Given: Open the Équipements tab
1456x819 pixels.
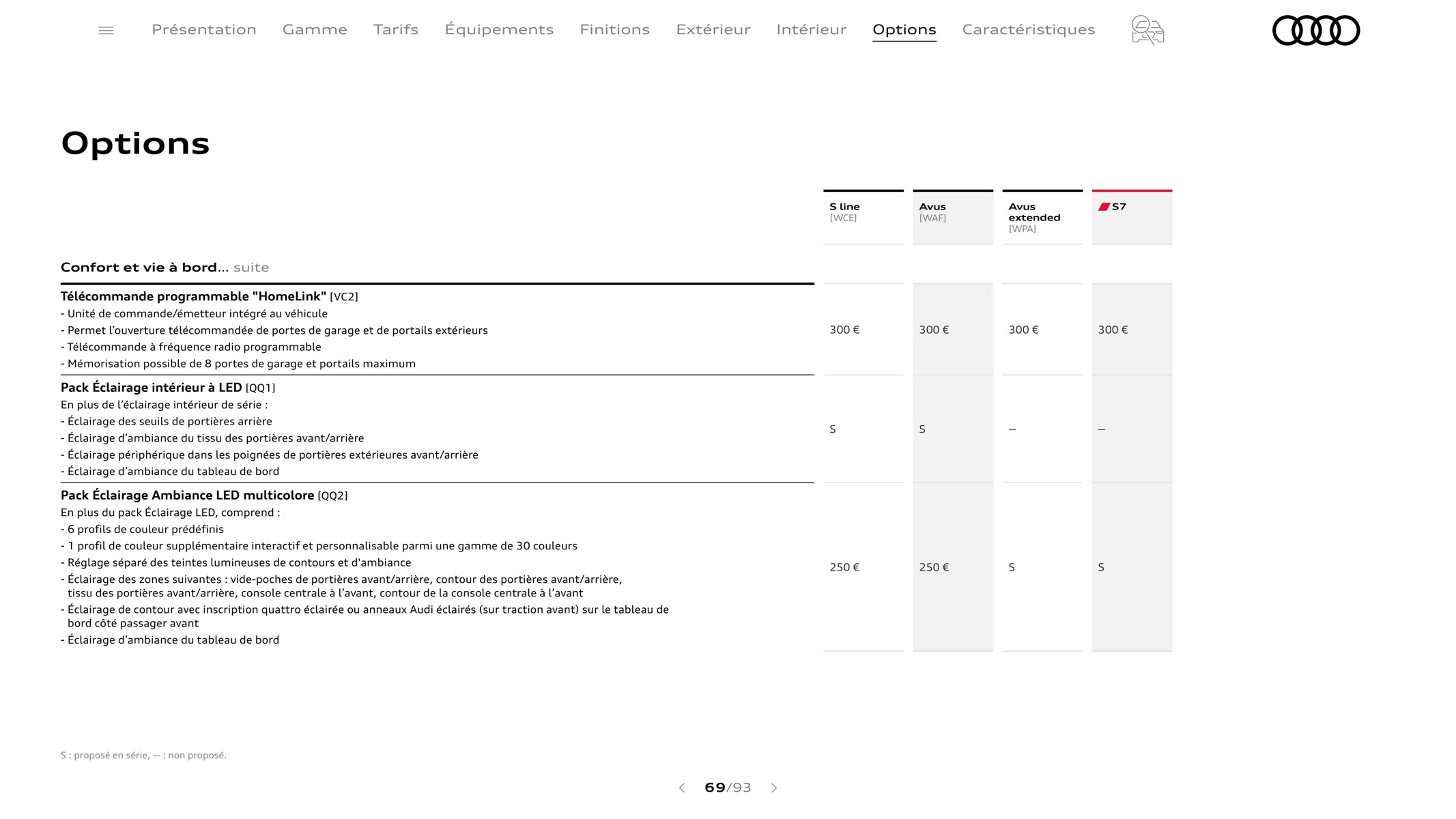Looking at the screenshot, I should tap(499, 29).
